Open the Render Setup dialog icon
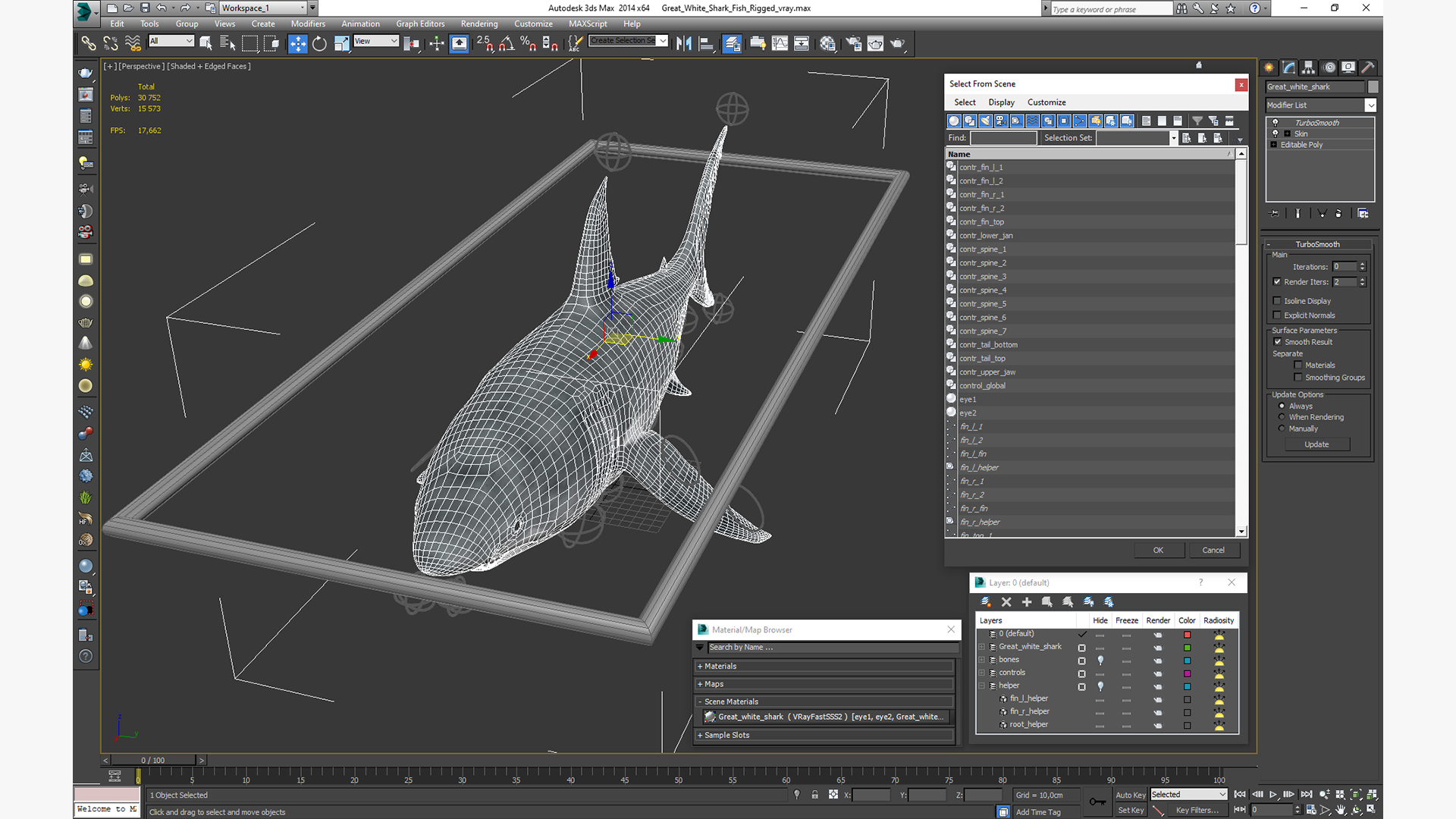 [853, 44]
